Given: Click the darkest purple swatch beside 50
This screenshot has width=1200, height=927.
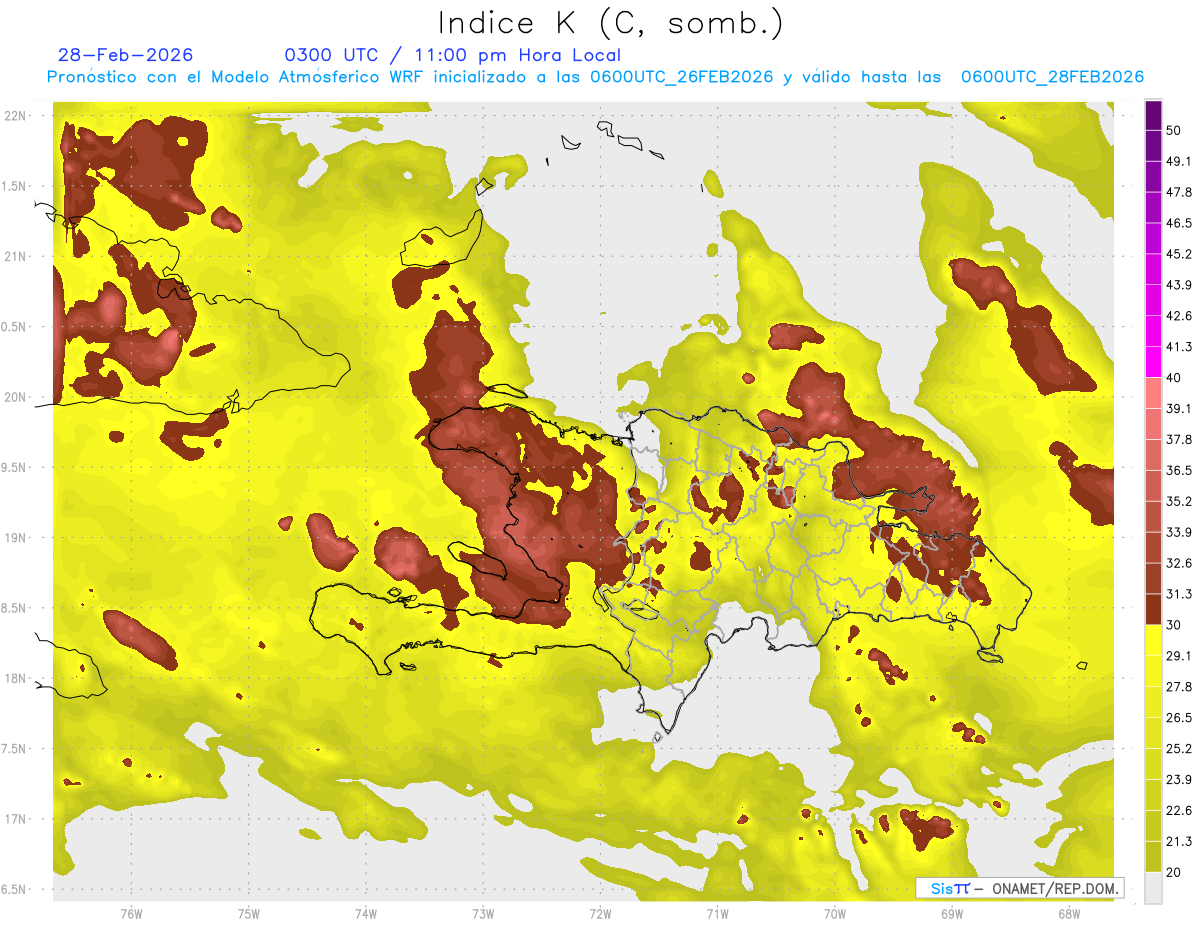Looking at the screenshot, I should (x=1153, y=116).
